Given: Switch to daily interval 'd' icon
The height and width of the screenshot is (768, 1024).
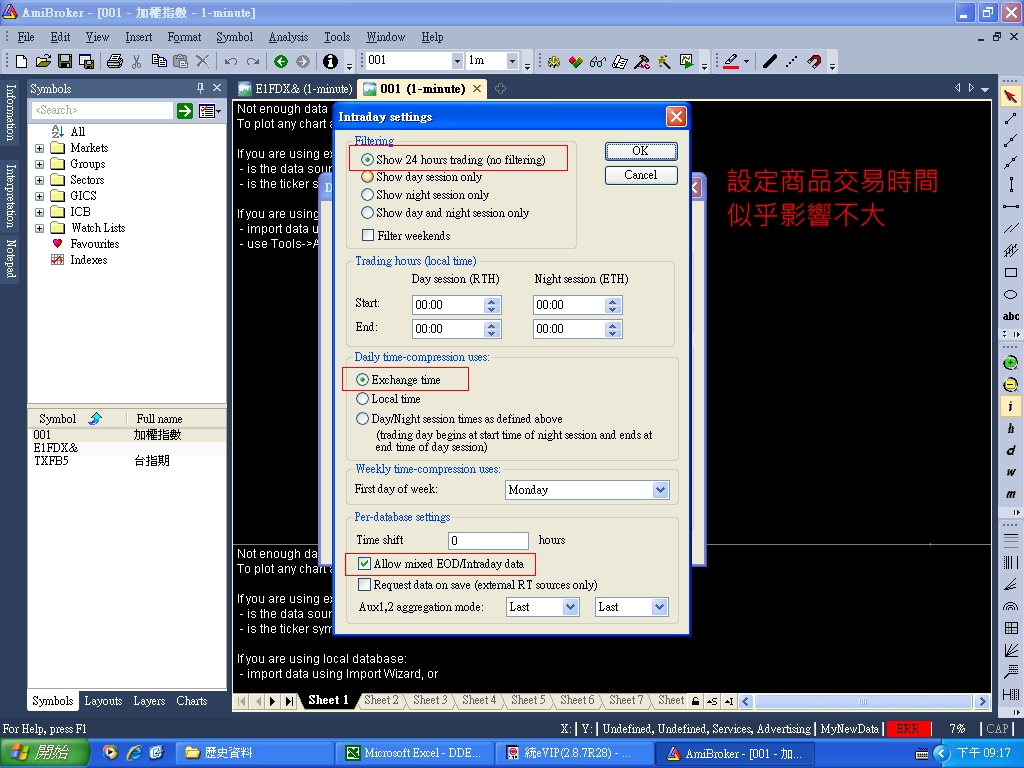Looking at the screenshot, I should click(1010, 451).
